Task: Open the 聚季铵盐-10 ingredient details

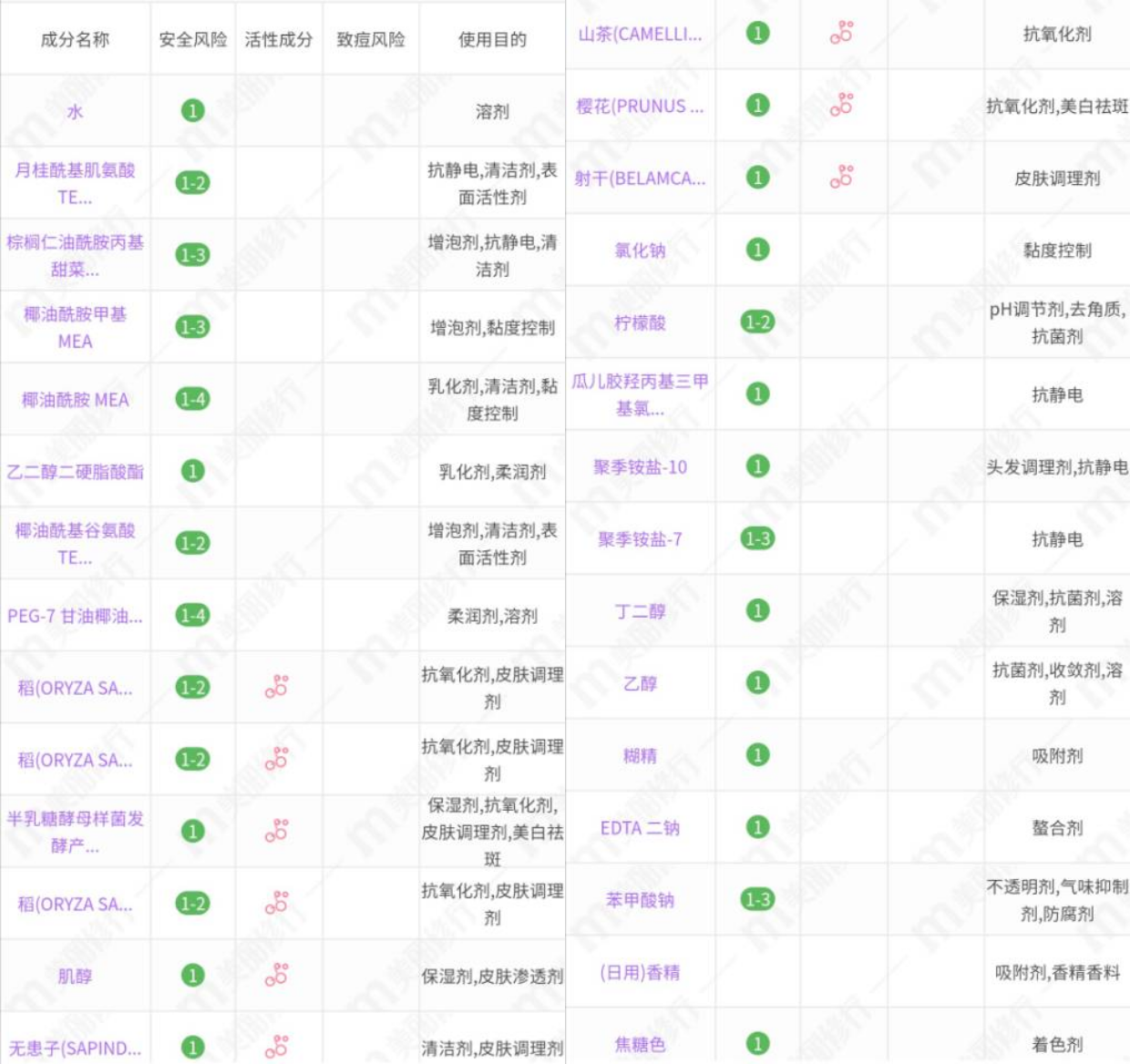Action: [x=639, y=466]
